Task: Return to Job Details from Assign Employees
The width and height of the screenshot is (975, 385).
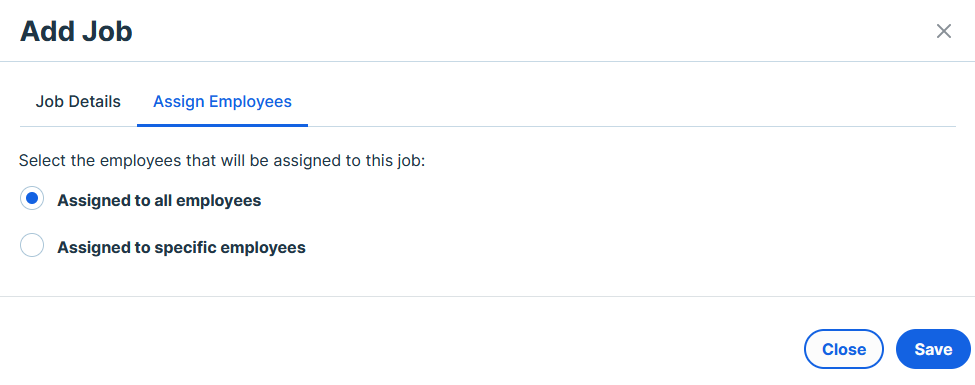Action: point(78,101)
